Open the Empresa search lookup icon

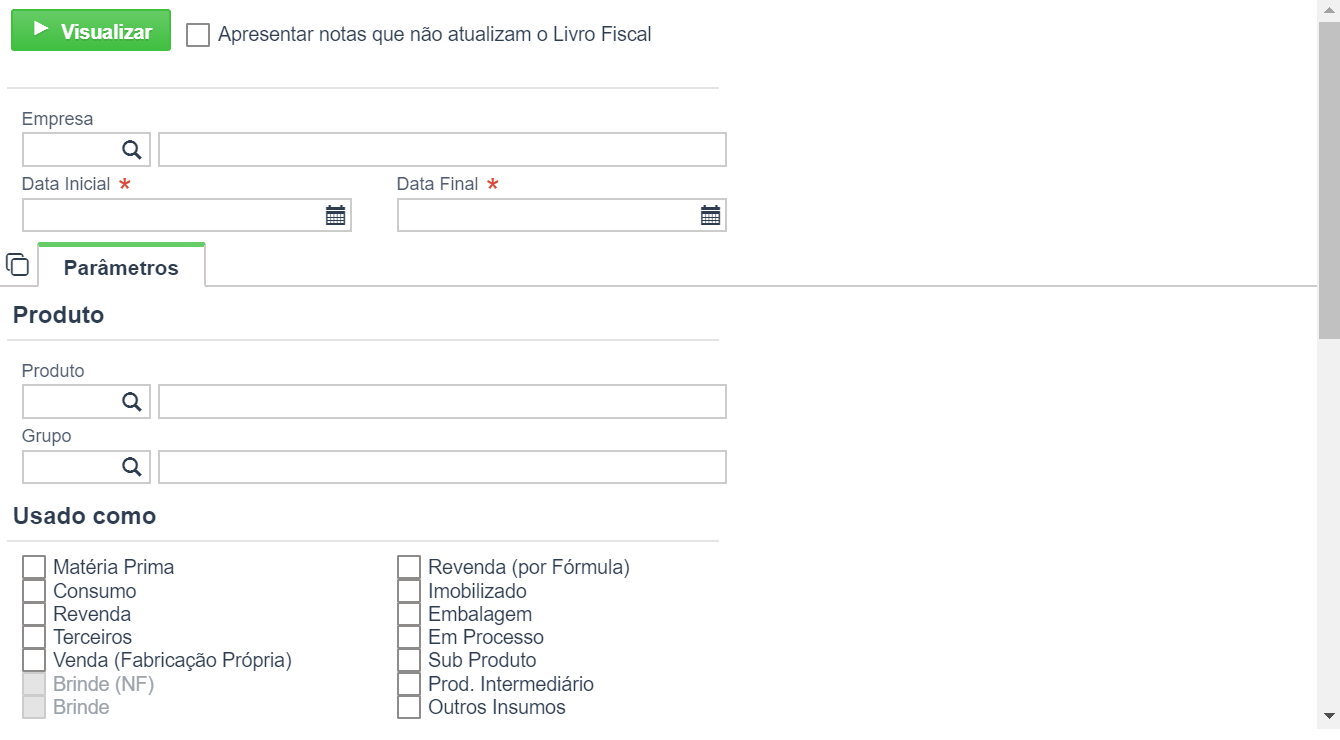[132, 150]
